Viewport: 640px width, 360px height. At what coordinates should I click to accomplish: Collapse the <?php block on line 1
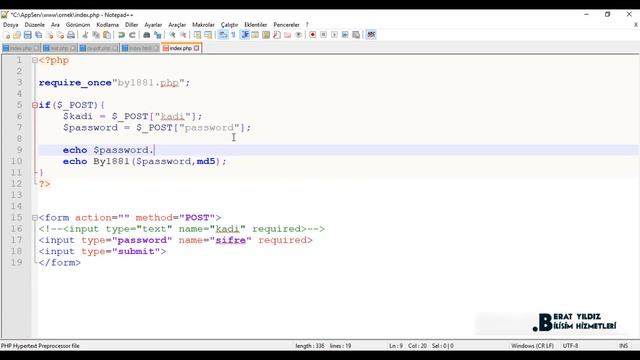pyautogui.click(x=35, y=60)
